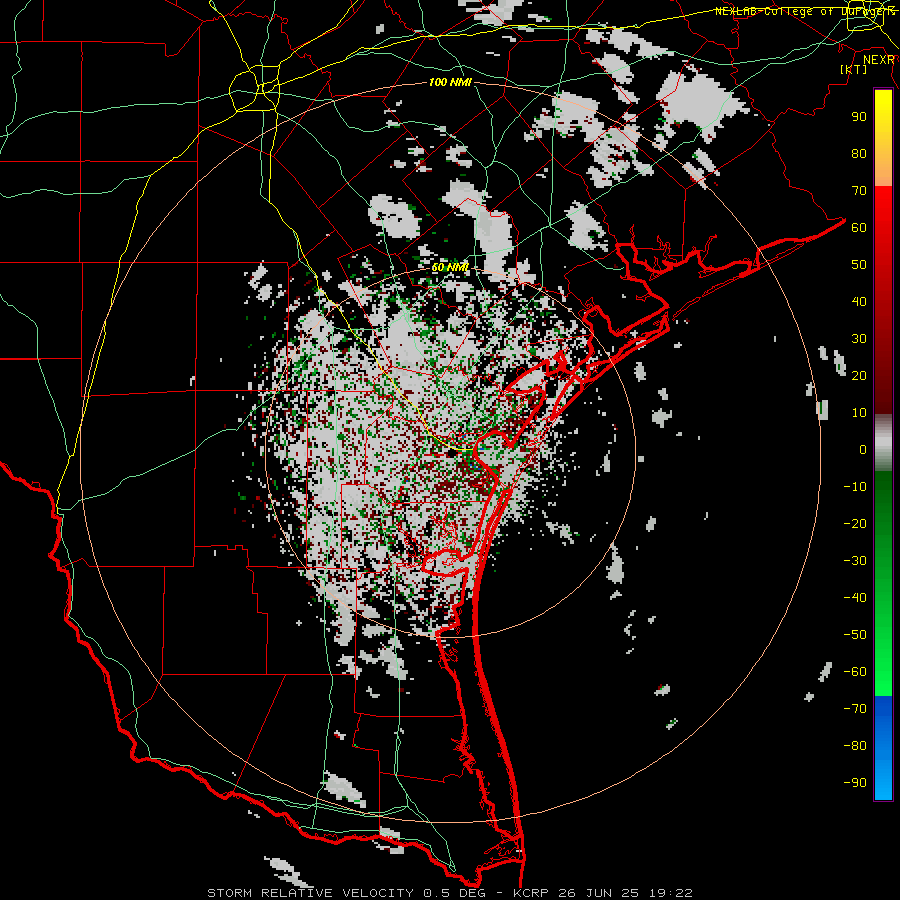Click the -40 value on velocity scale

pos(855,598)
